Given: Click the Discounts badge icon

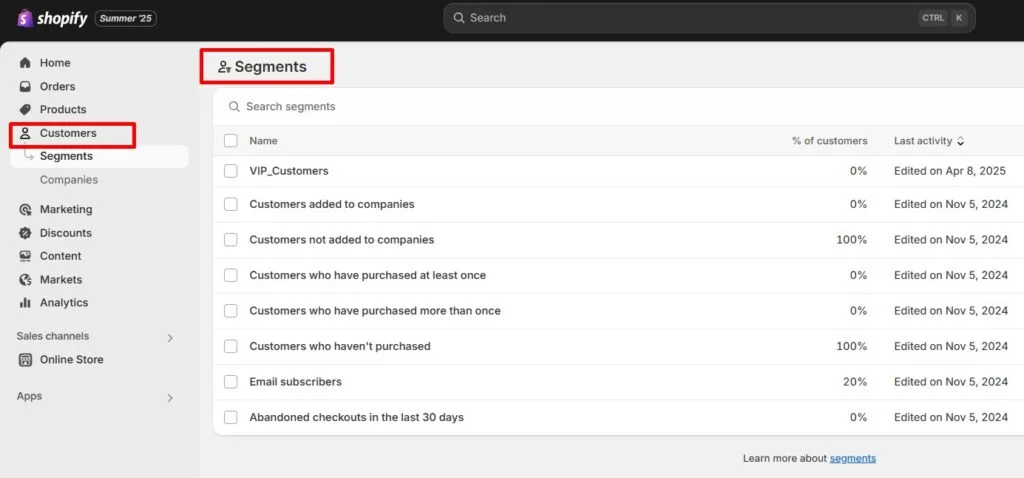Looking at the screenshot, I should (25, 233).
